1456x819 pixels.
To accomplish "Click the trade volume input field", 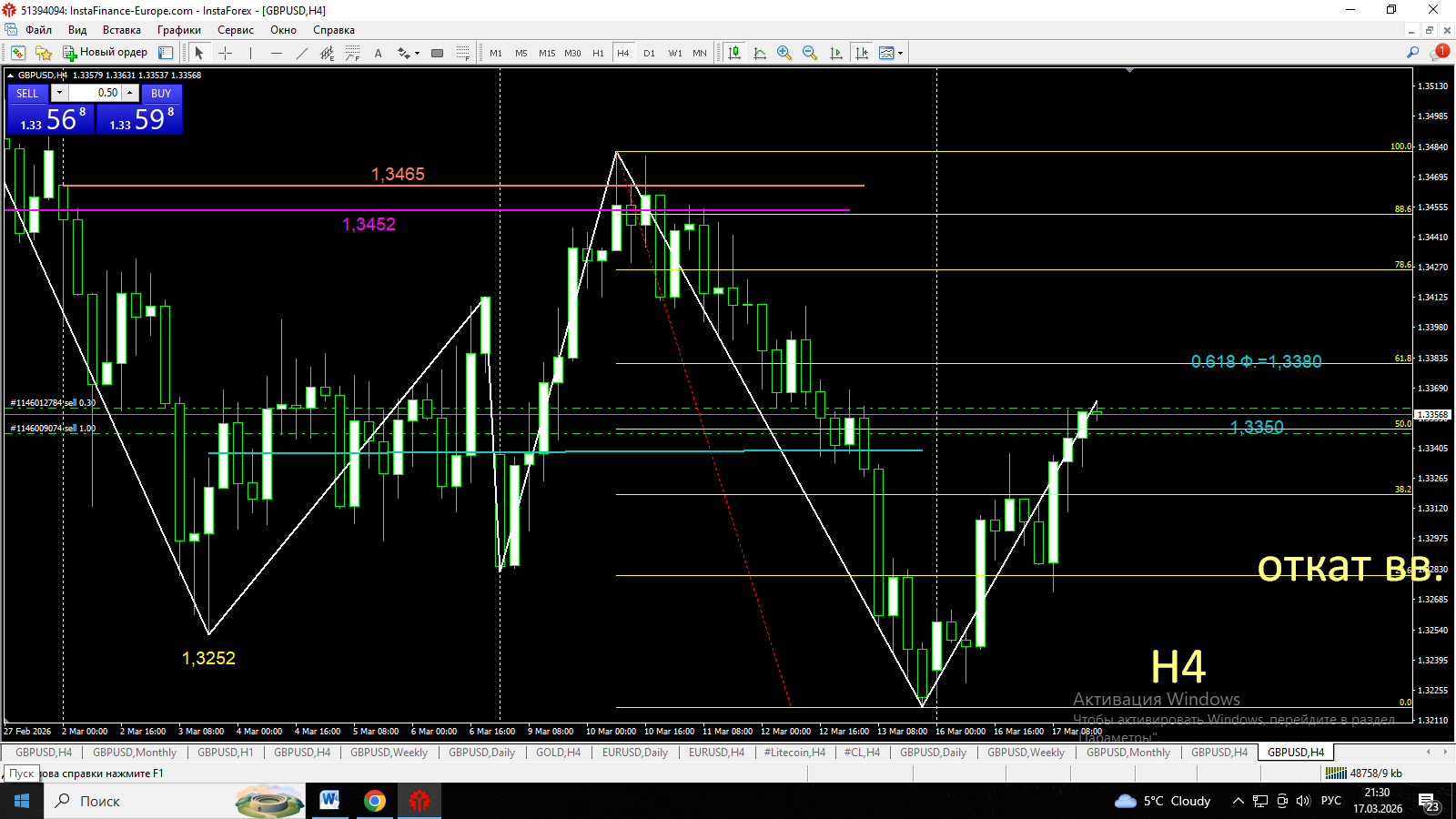I will [96, 93].
